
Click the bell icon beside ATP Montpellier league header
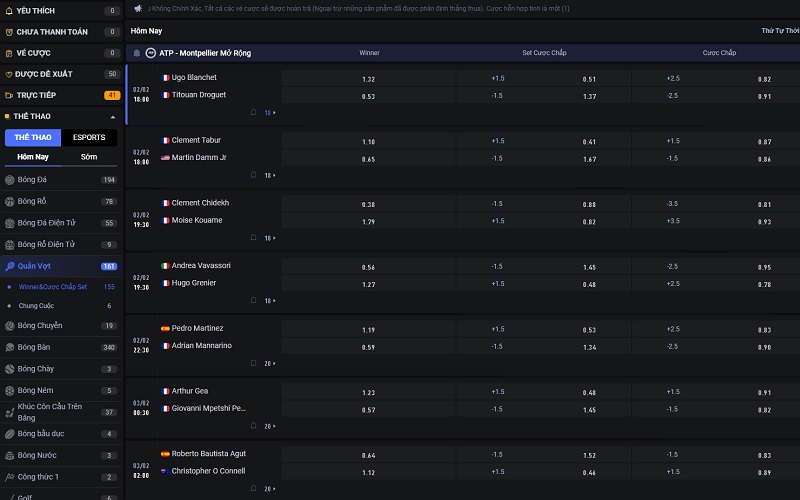click(x=137, y=53)
